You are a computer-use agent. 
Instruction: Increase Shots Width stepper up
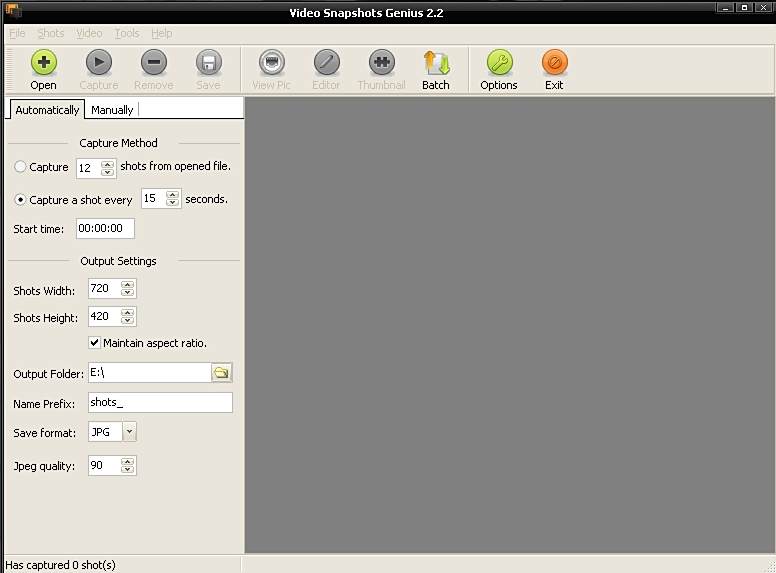(128, 285)
